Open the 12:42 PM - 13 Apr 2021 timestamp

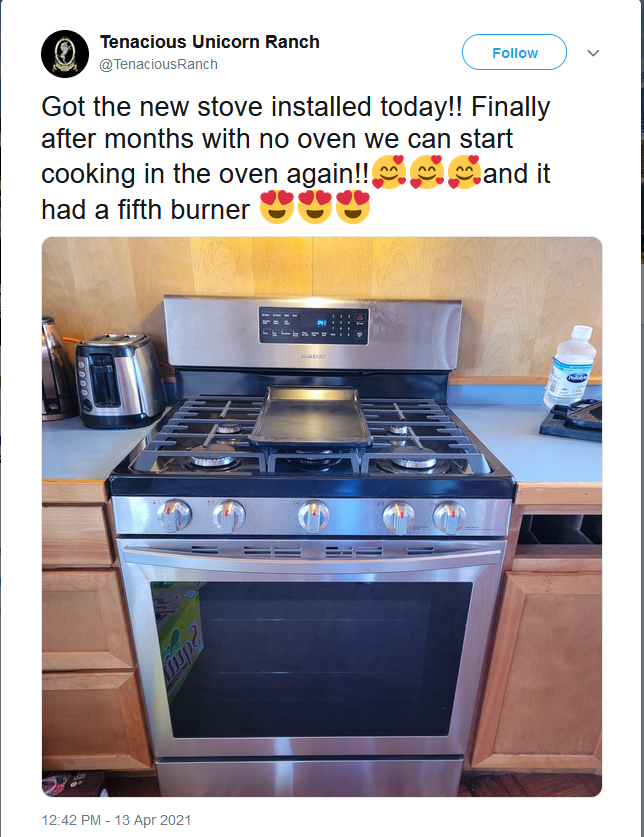[116, 820]
